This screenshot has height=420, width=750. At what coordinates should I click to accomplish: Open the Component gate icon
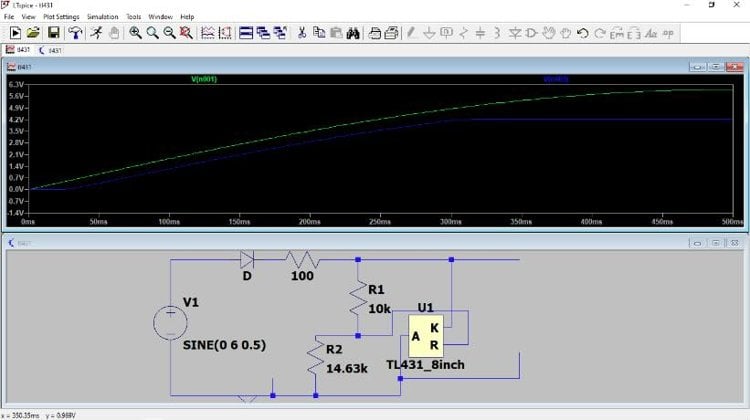531,33
